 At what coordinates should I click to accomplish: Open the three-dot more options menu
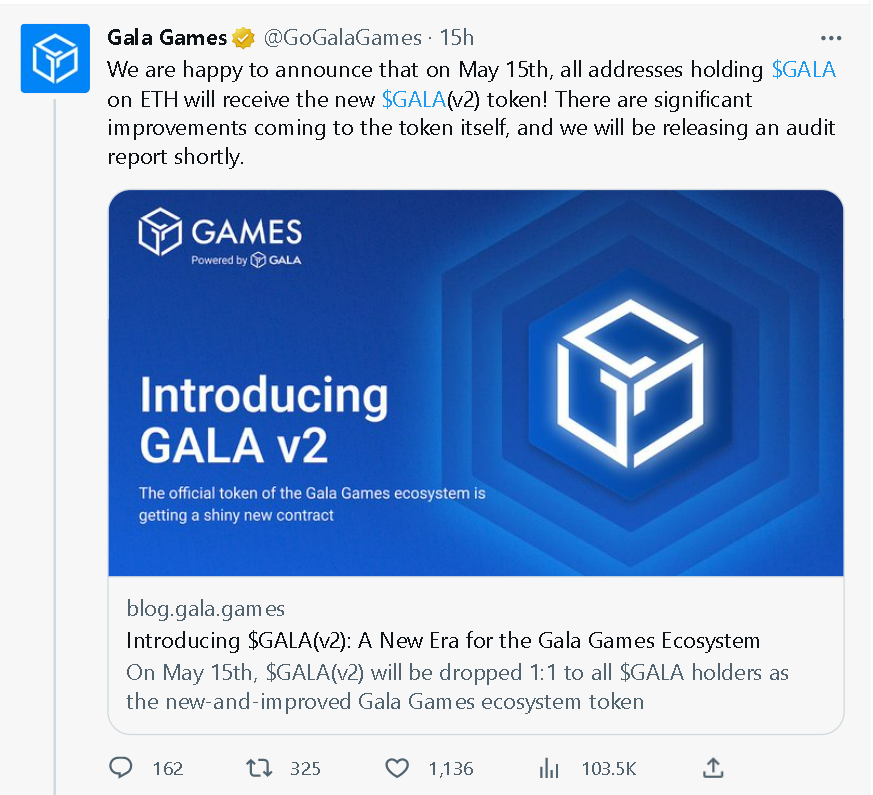pos(831,38)
